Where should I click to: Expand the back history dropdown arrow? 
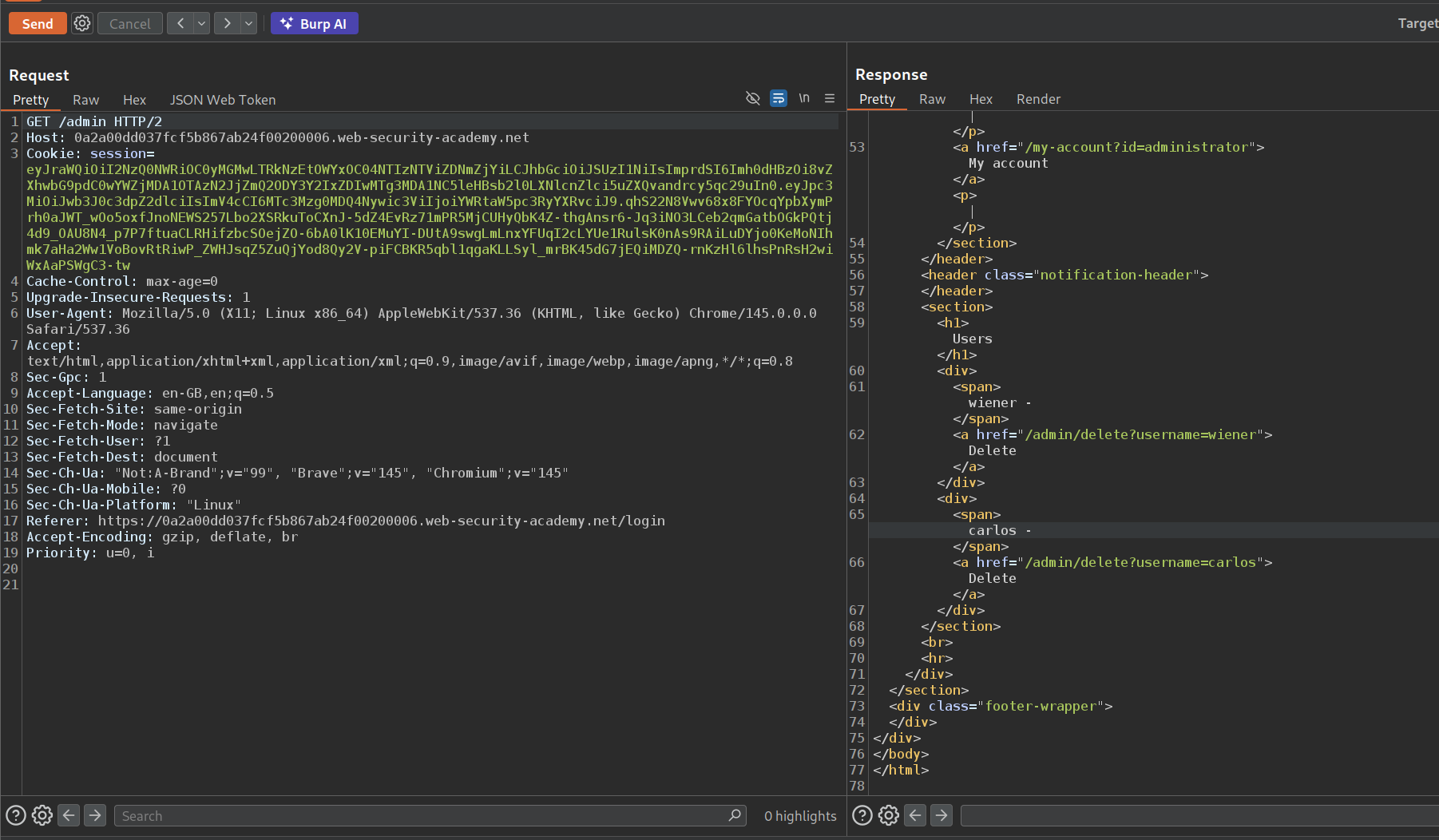point(202,24)
